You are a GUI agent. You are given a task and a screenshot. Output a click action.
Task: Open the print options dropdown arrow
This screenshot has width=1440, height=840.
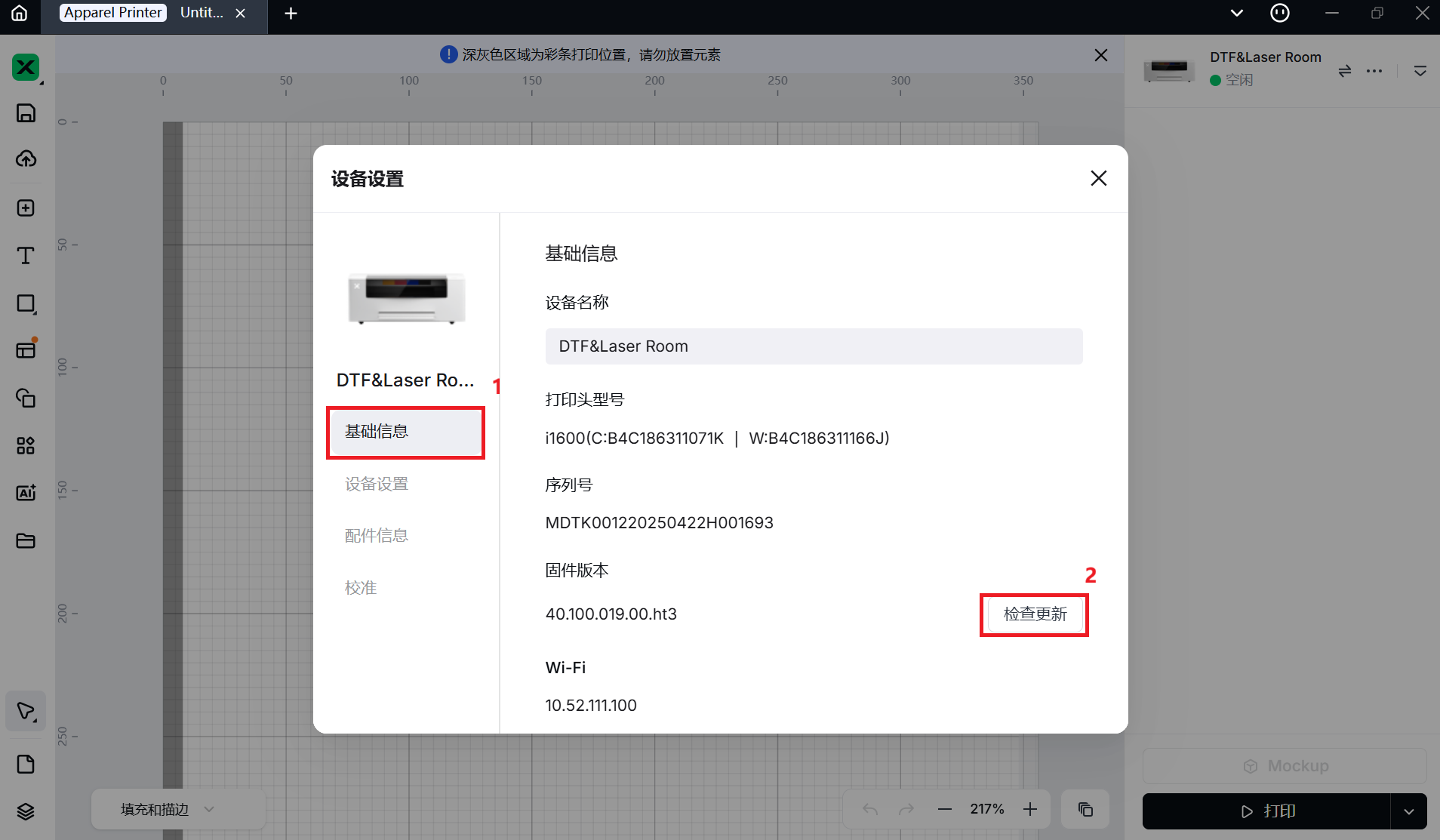point(1408,811)
